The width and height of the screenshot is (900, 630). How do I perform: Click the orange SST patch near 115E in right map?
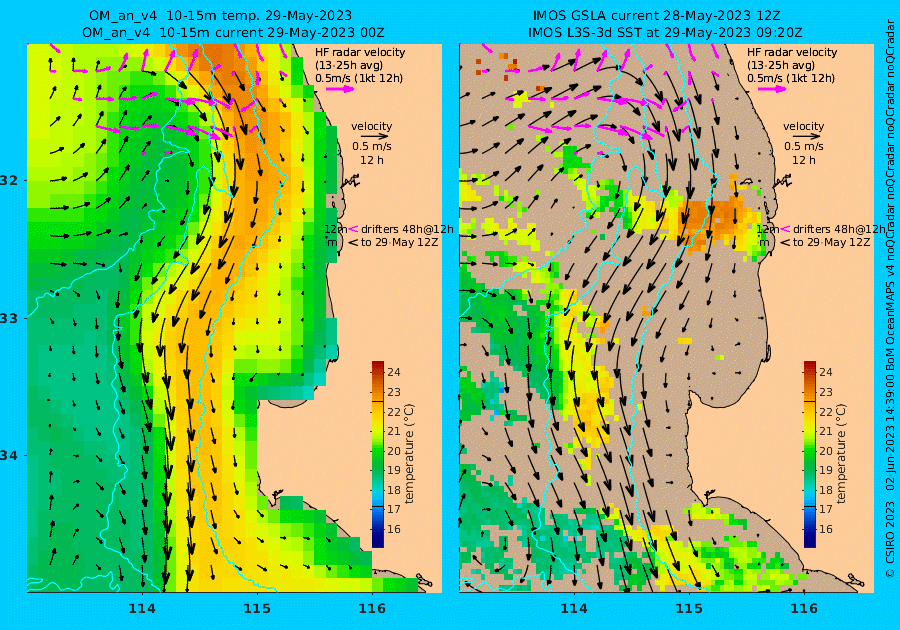[712, 218]
